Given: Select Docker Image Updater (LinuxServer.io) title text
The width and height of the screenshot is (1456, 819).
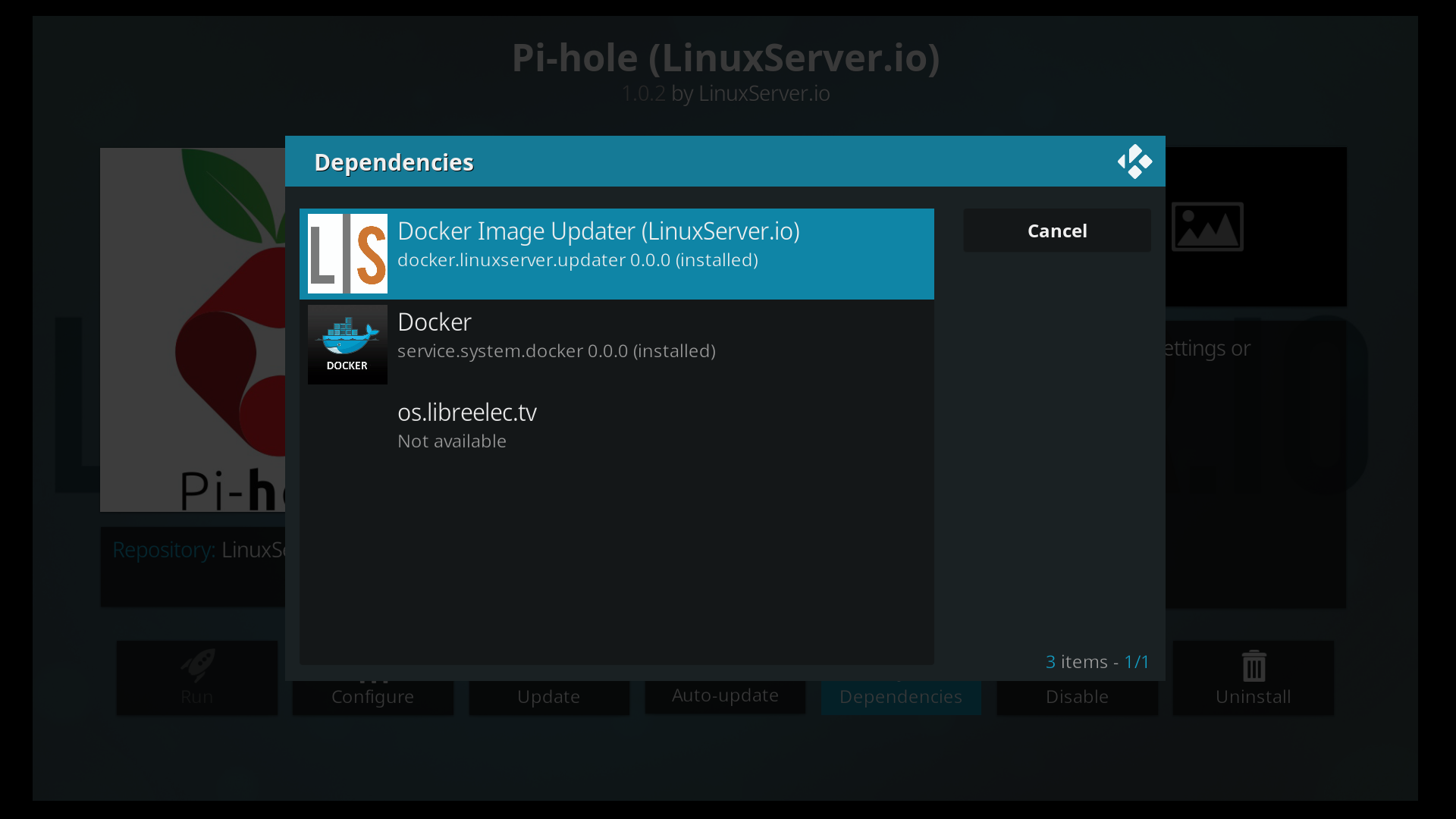Looking at the screenshot, I should pos(598,231).
